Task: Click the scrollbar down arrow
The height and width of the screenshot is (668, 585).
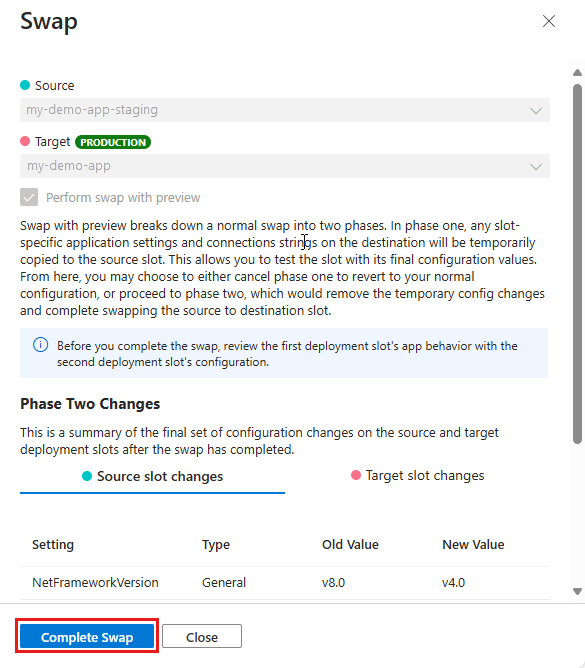Action: click(577, 591)
